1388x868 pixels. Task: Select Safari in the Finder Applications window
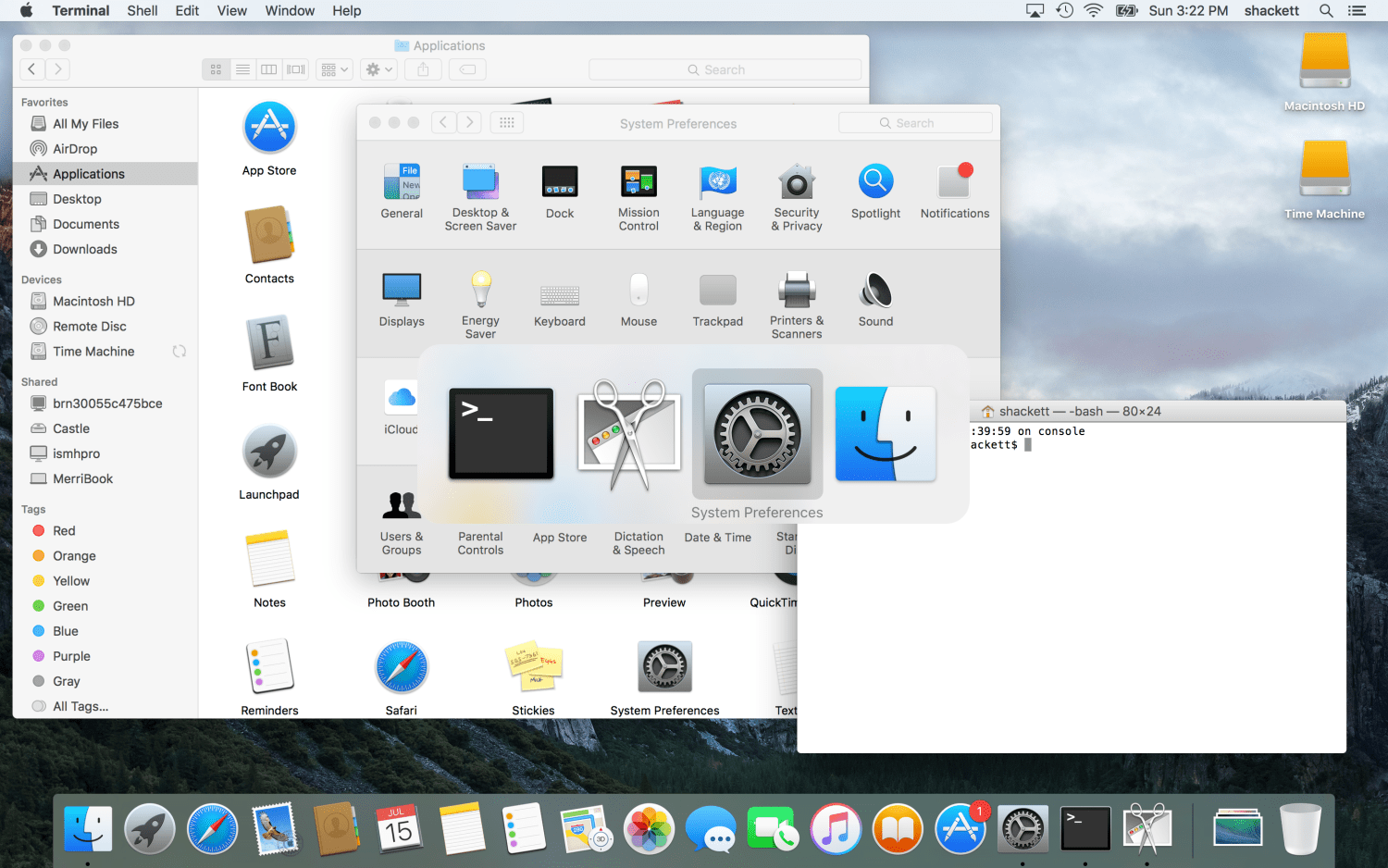pyautogui.click(x=402, y=678)
